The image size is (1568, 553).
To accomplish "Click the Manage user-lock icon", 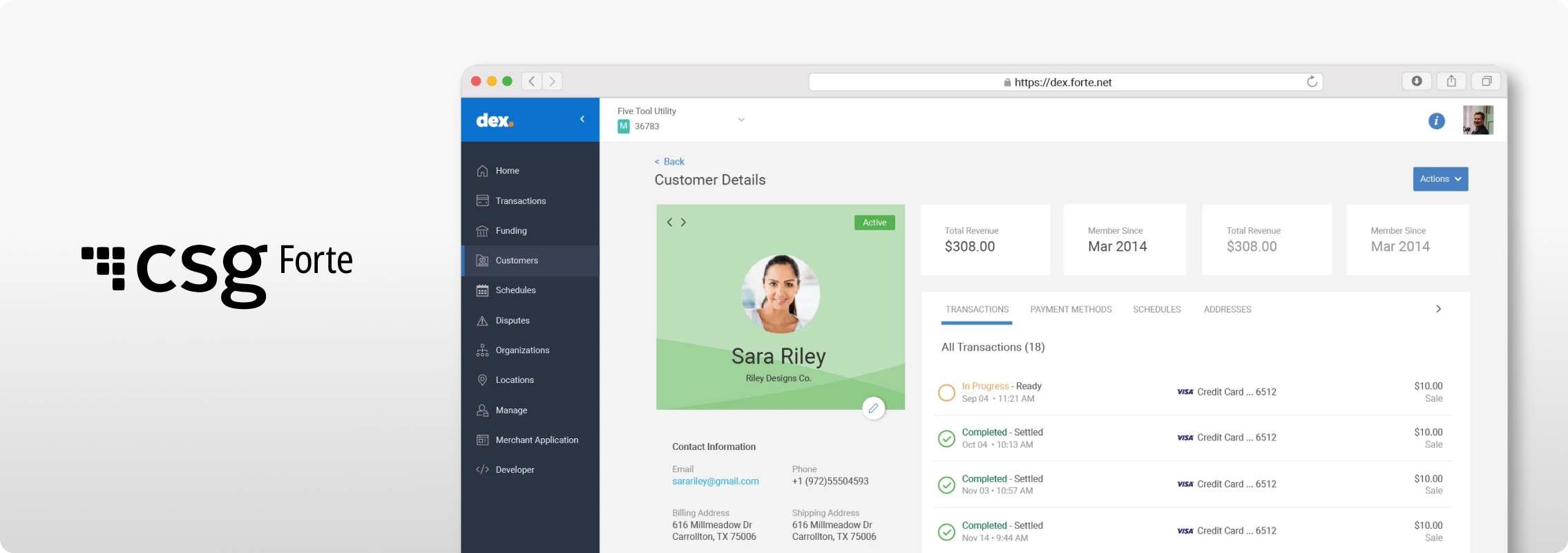I will (x=483, y=411).
